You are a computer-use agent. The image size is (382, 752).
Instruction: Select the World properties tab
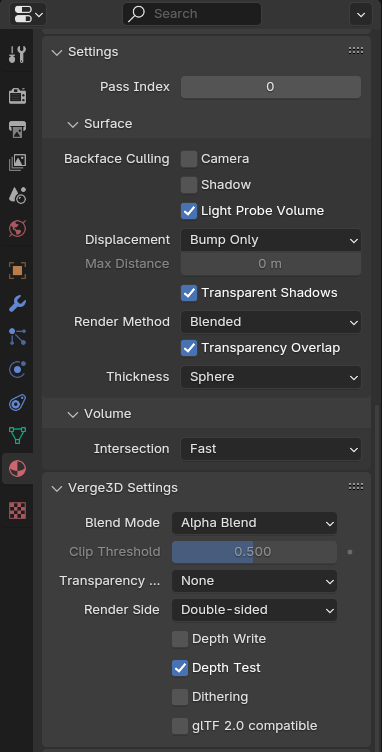click(x=17, y=228)
